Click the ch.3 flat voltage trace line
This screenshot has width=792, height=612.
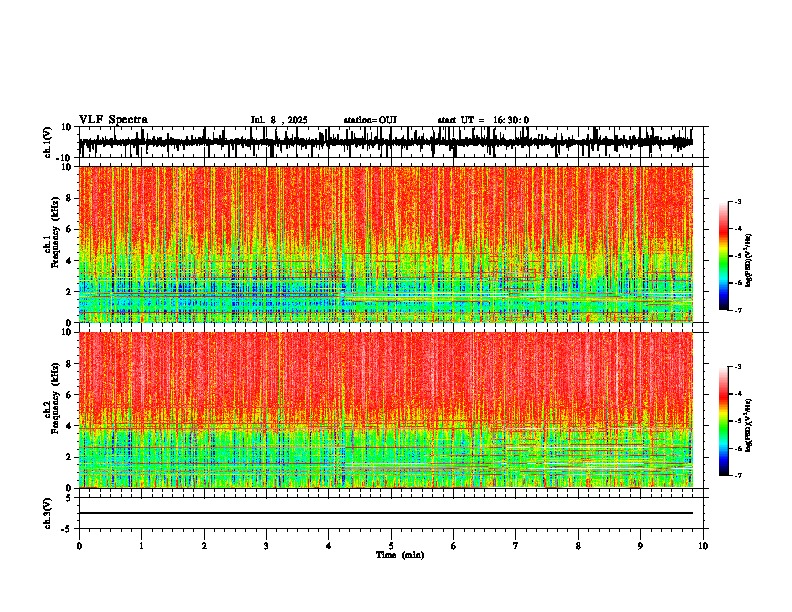click(x=386, y=513)
